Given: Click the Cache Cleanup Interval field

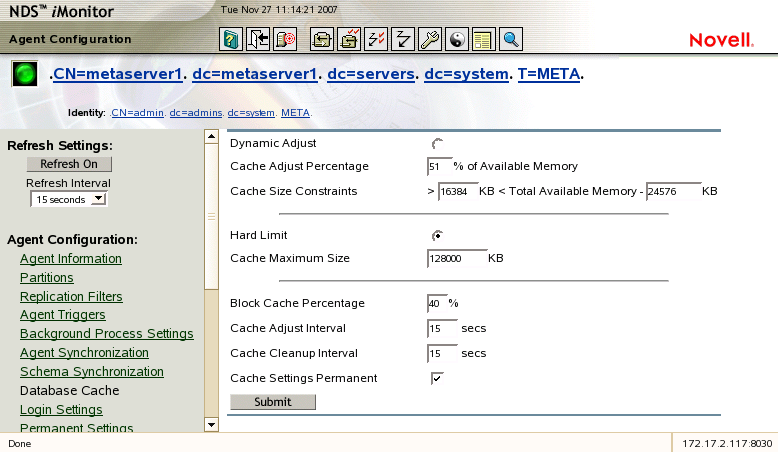Looking at the screenshot, I should coord(442,354).
